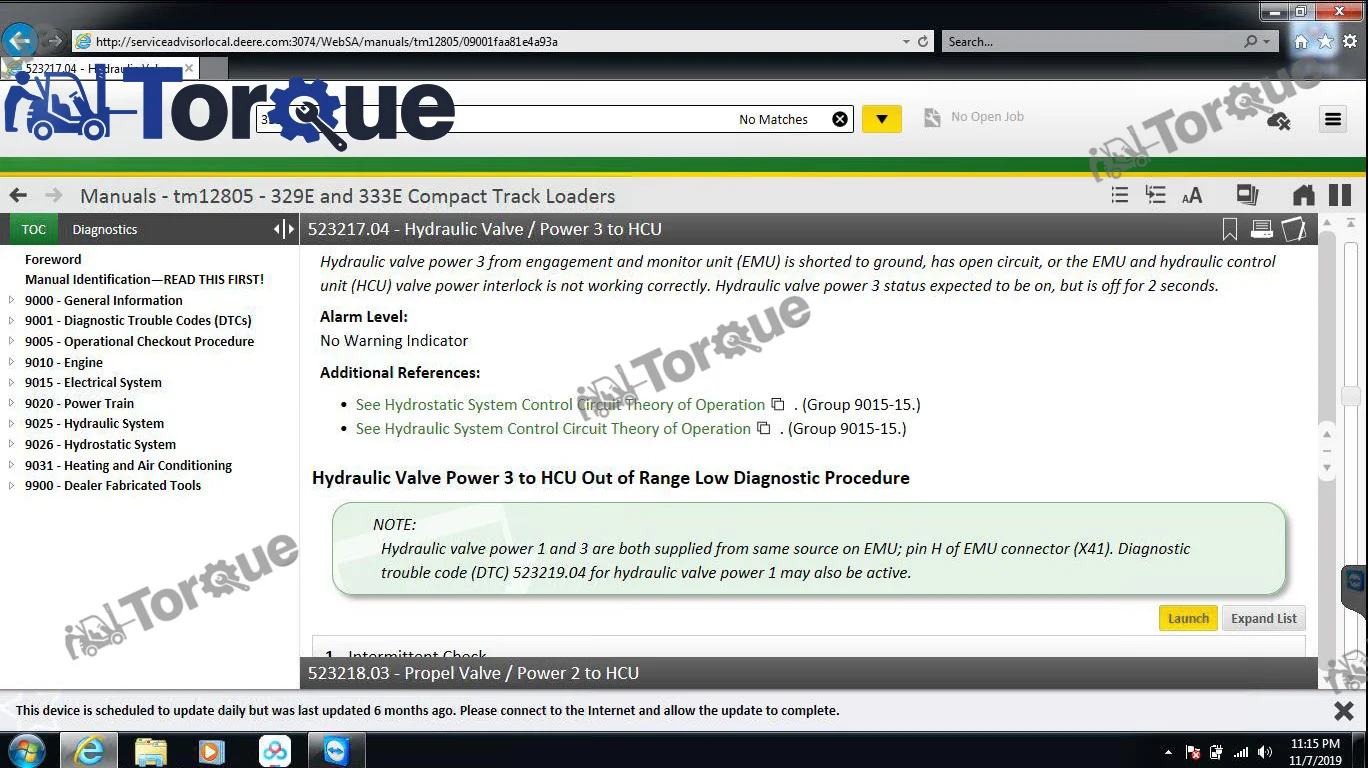Open Manual Identification—READ THIS FIRST!

144,279
